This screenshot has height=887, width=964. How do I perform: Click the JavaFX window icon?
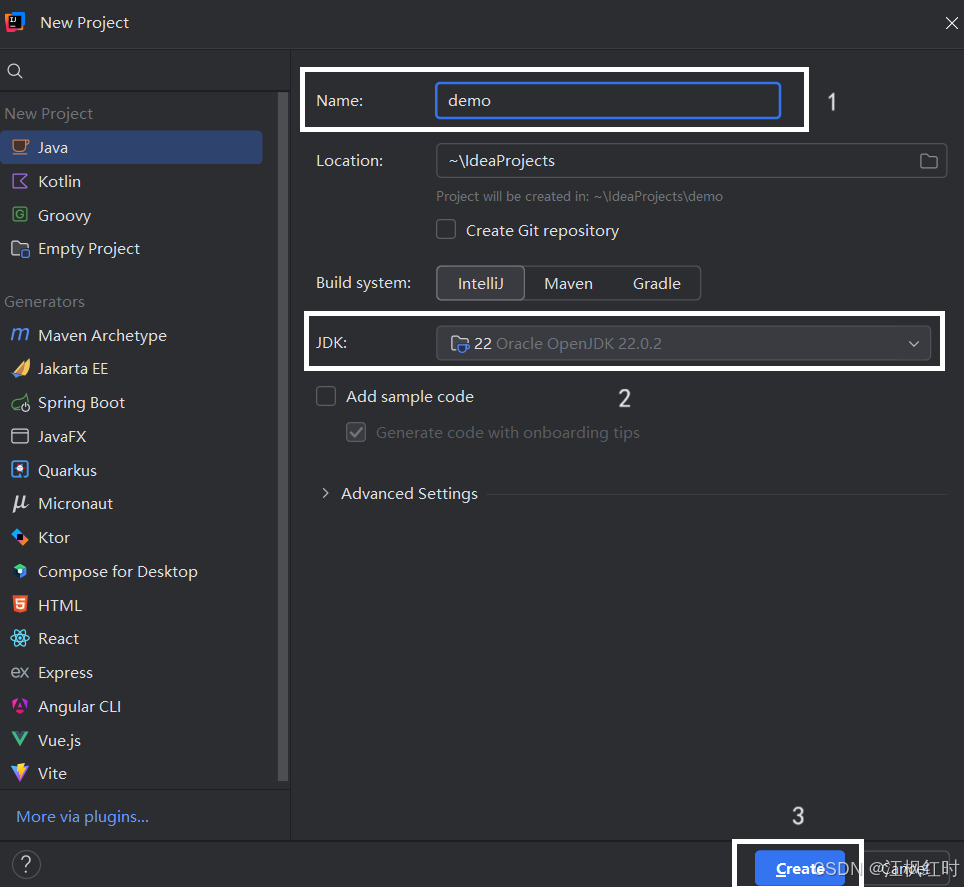pyautogui.click(x=20, y=436)
